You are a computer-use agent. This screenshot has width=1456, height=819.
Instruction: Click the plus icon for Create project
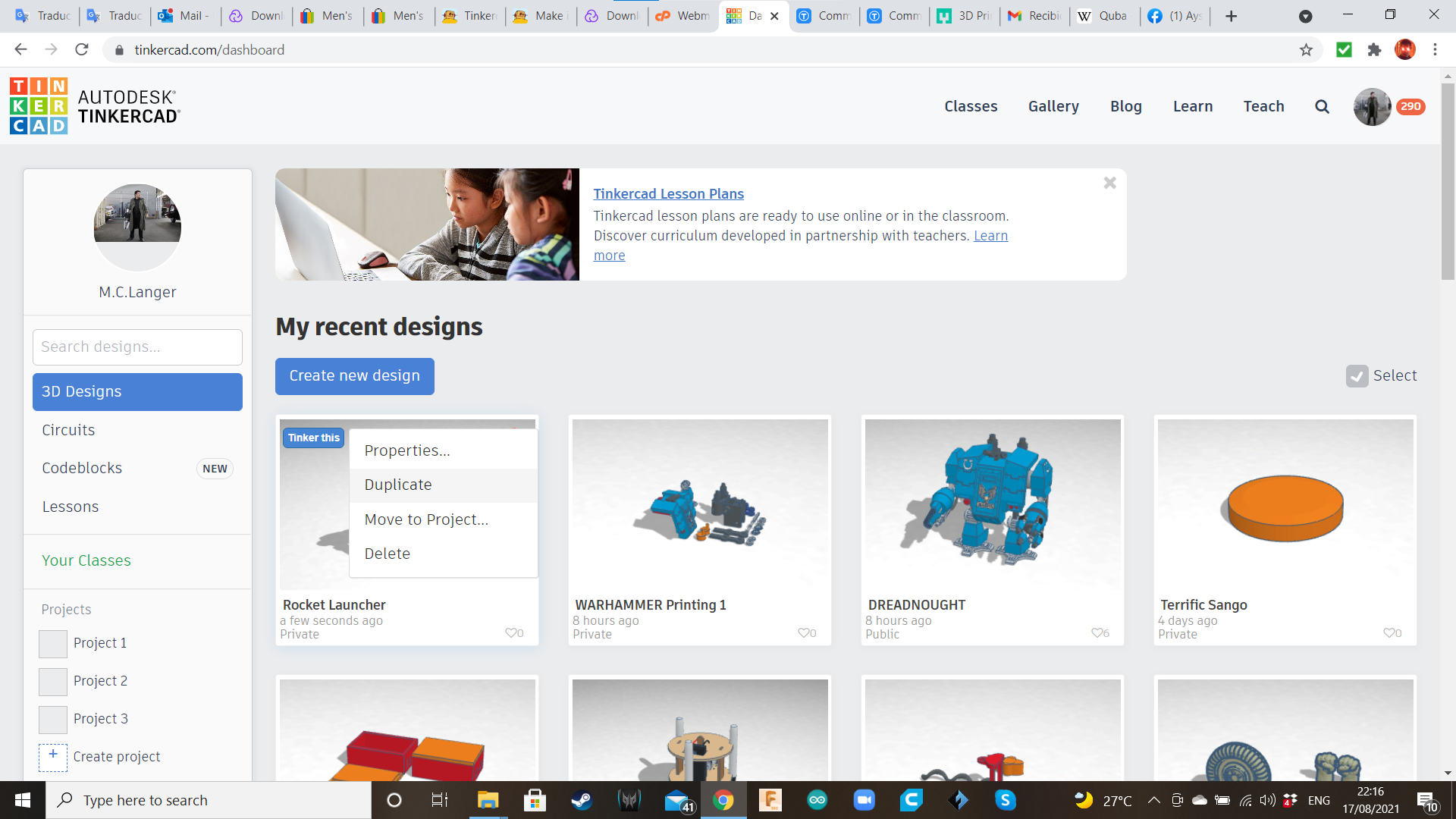click(53, 756)
